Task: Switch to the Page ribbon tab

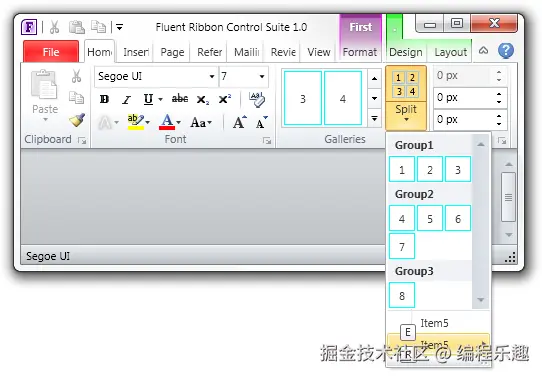Action: pos(172,52)
